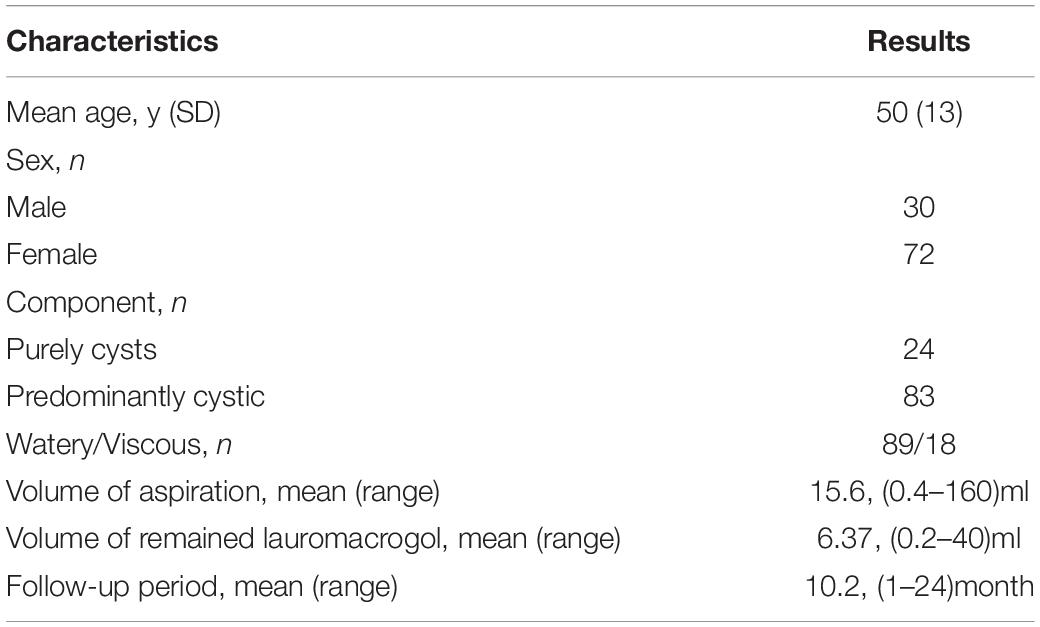Screen dimensions: 1040x627
Task: Click the Results column header
Action: click(x=919, y=41)
